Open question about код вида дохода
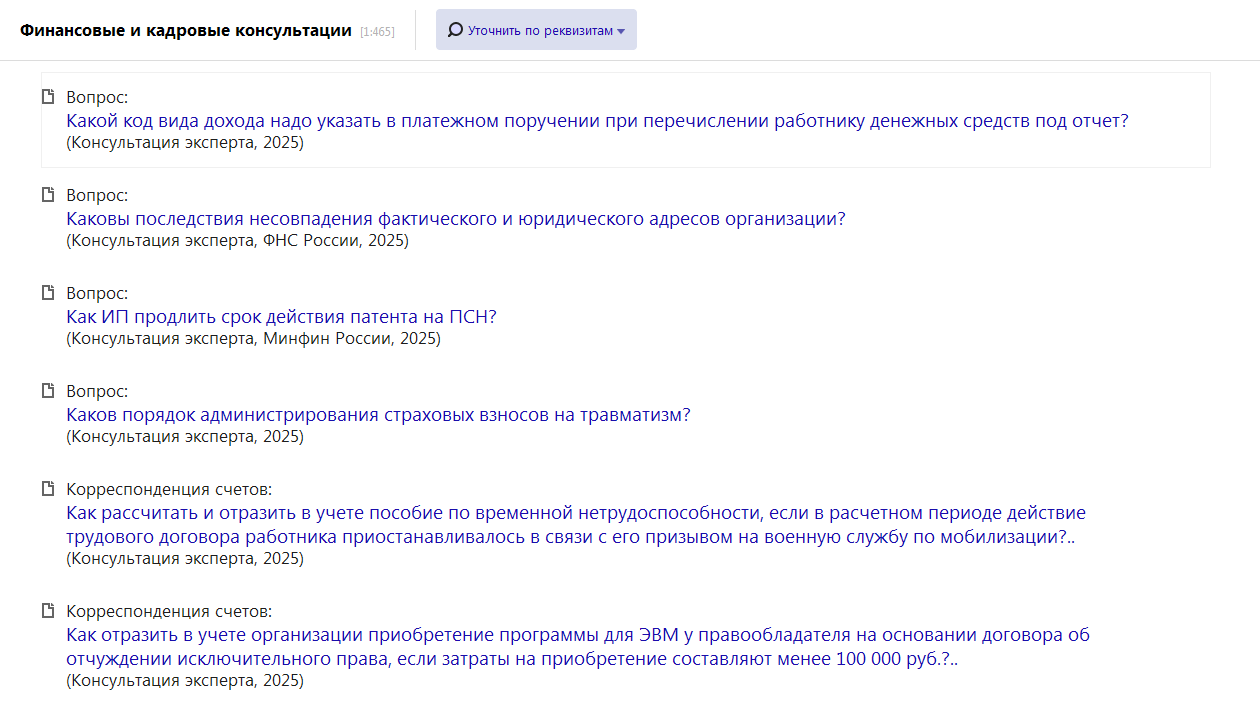The width and height of the screenshot is (1260, 708). coord(596,121)
